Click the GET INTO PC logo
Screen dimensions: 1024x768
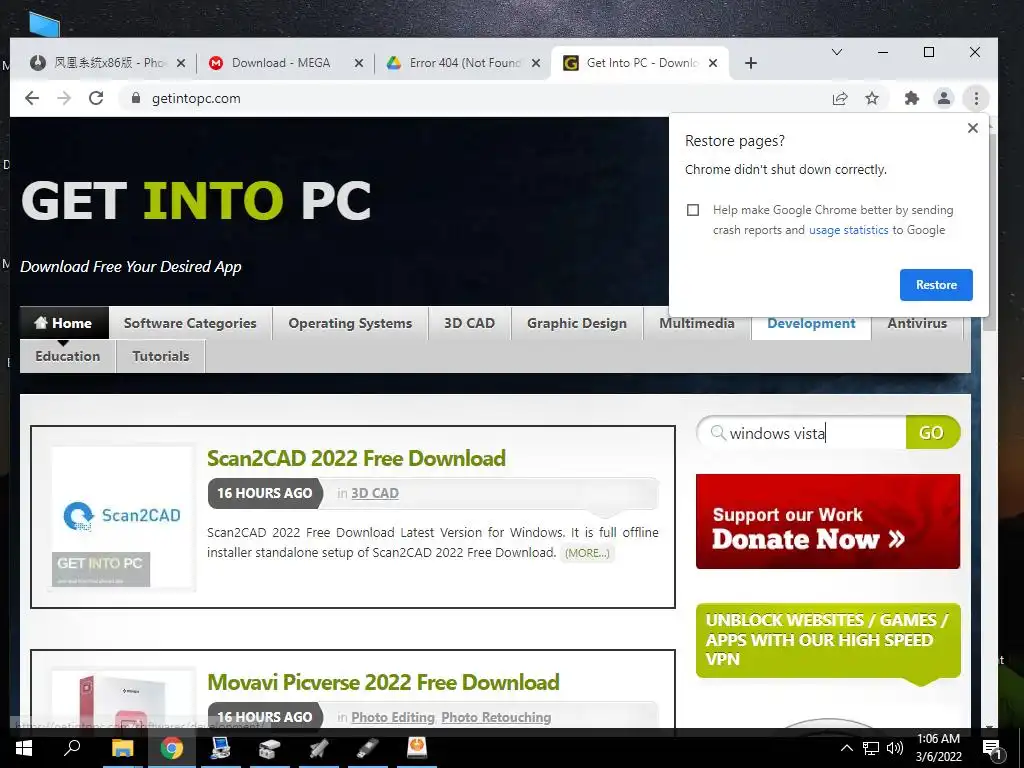pos(196,200)
